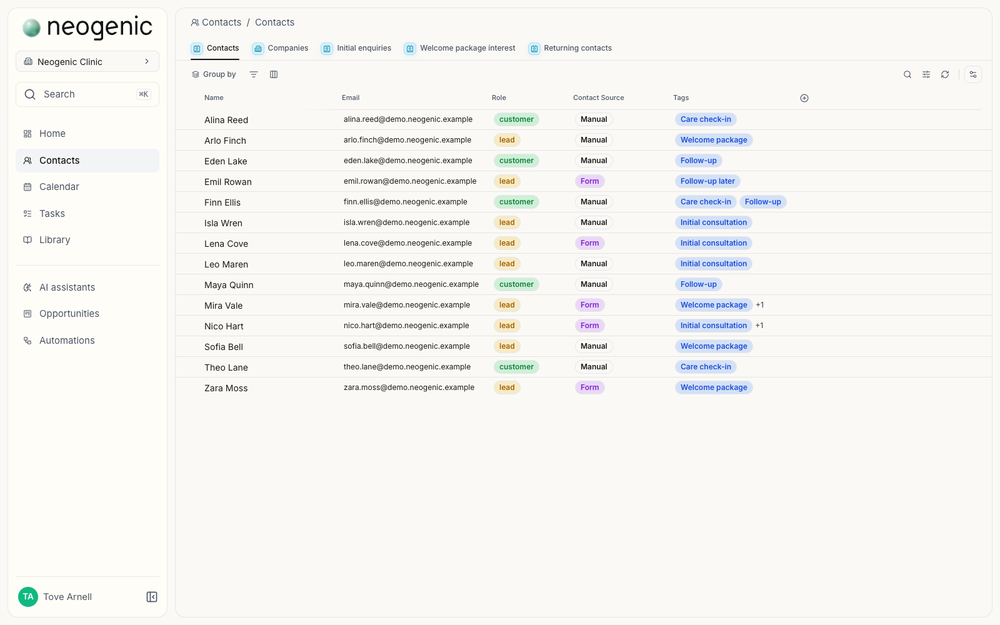Expand the Neogenic Clinic workspace switcher
This screenshot has width=1000, height=625.
pos(87,62)
